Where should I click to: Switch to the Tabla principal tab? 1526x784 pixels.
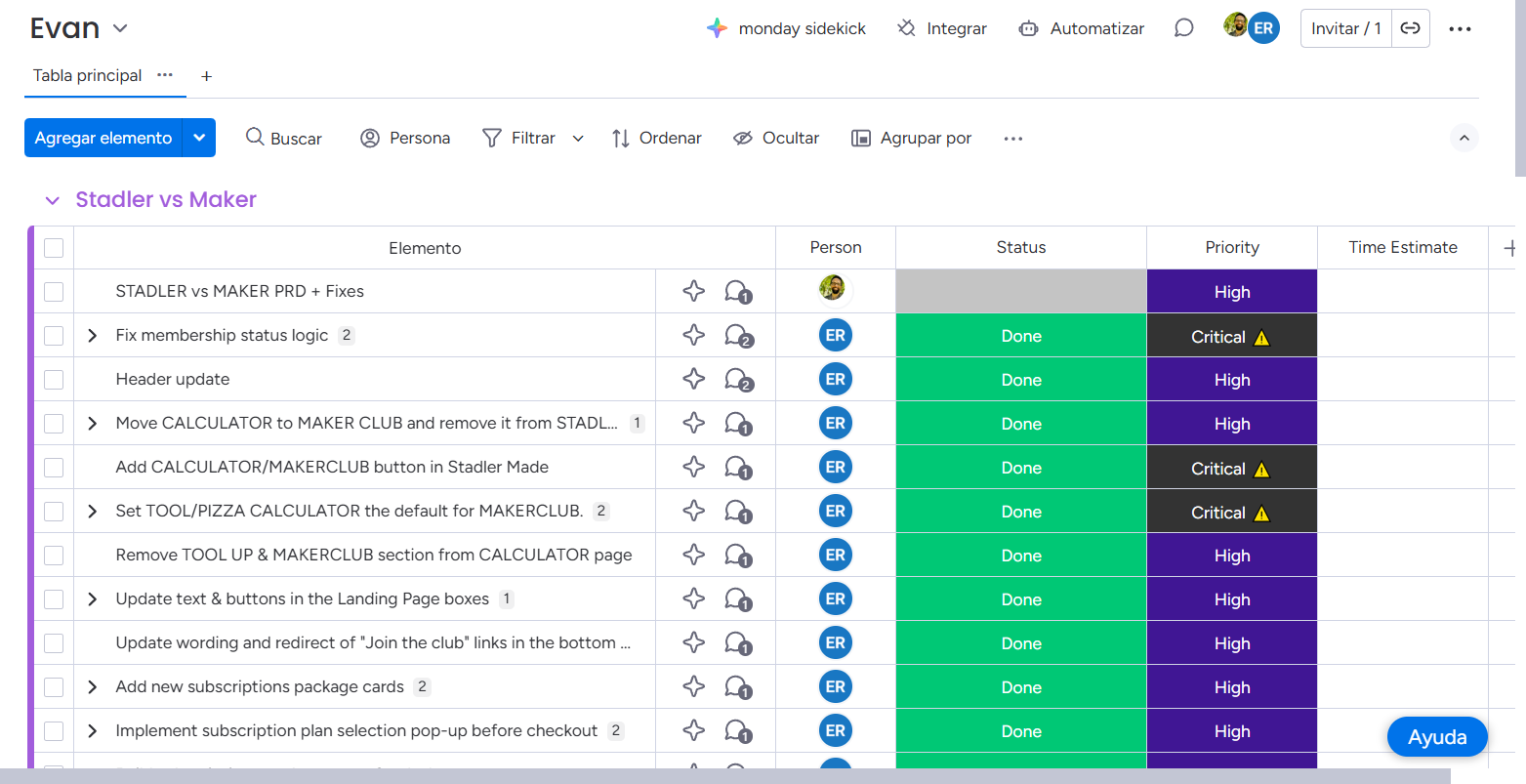87,75
